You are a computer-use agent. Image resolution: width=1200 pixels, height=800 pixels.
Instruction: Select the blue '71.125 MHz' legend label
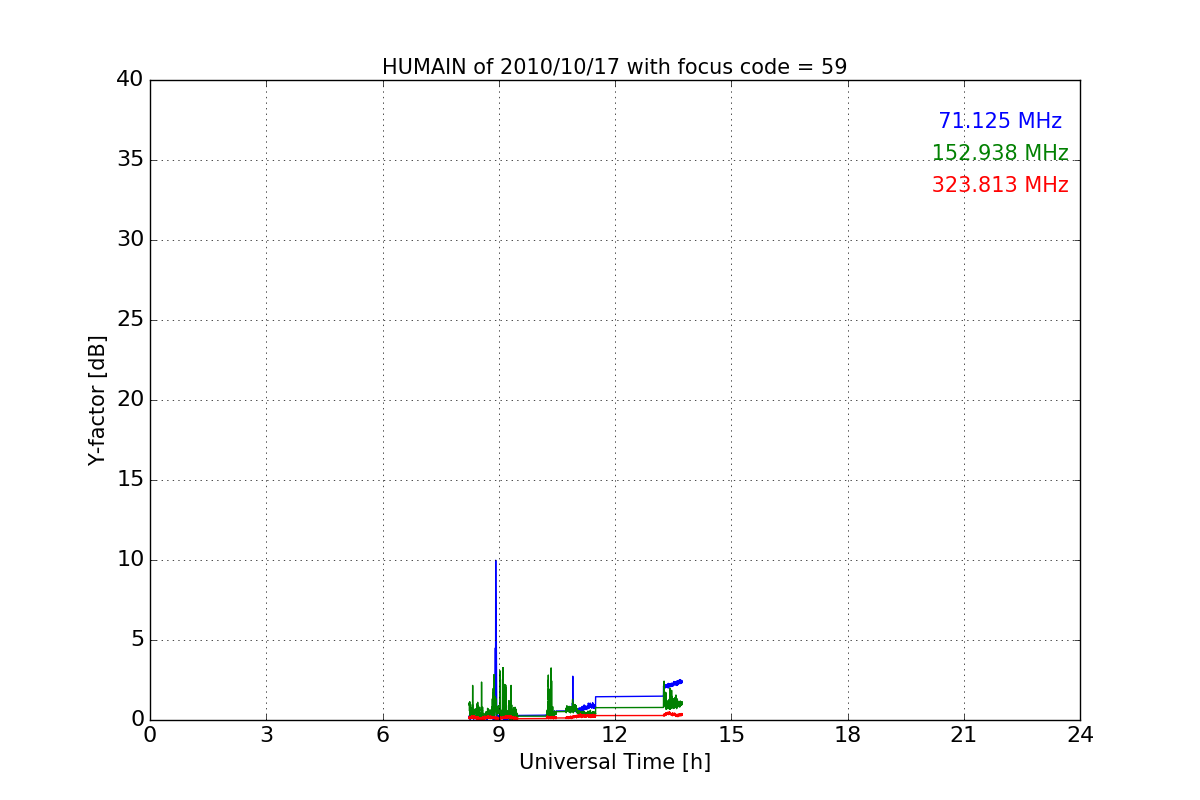pos(1000,121)
